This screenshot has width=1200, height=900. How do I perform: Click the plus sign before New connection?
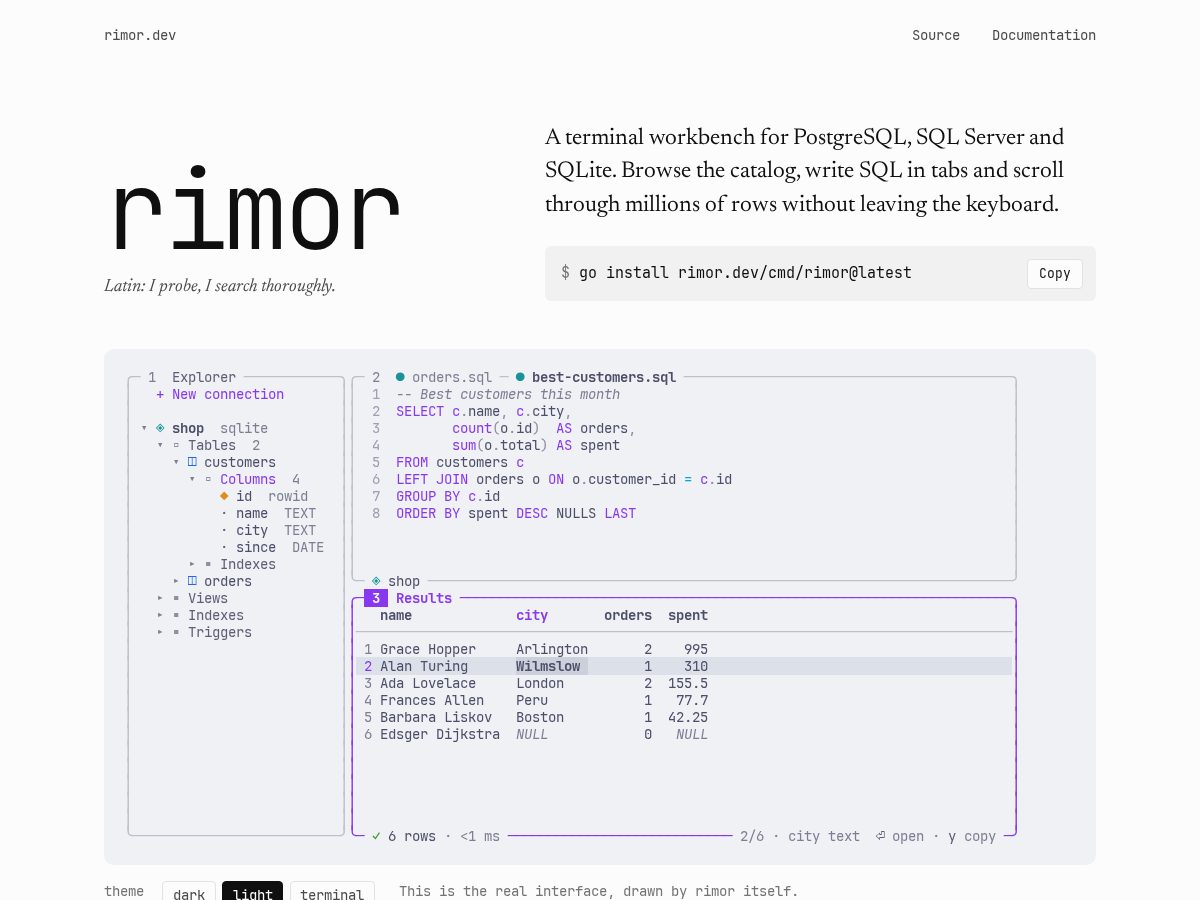(160, 394)
